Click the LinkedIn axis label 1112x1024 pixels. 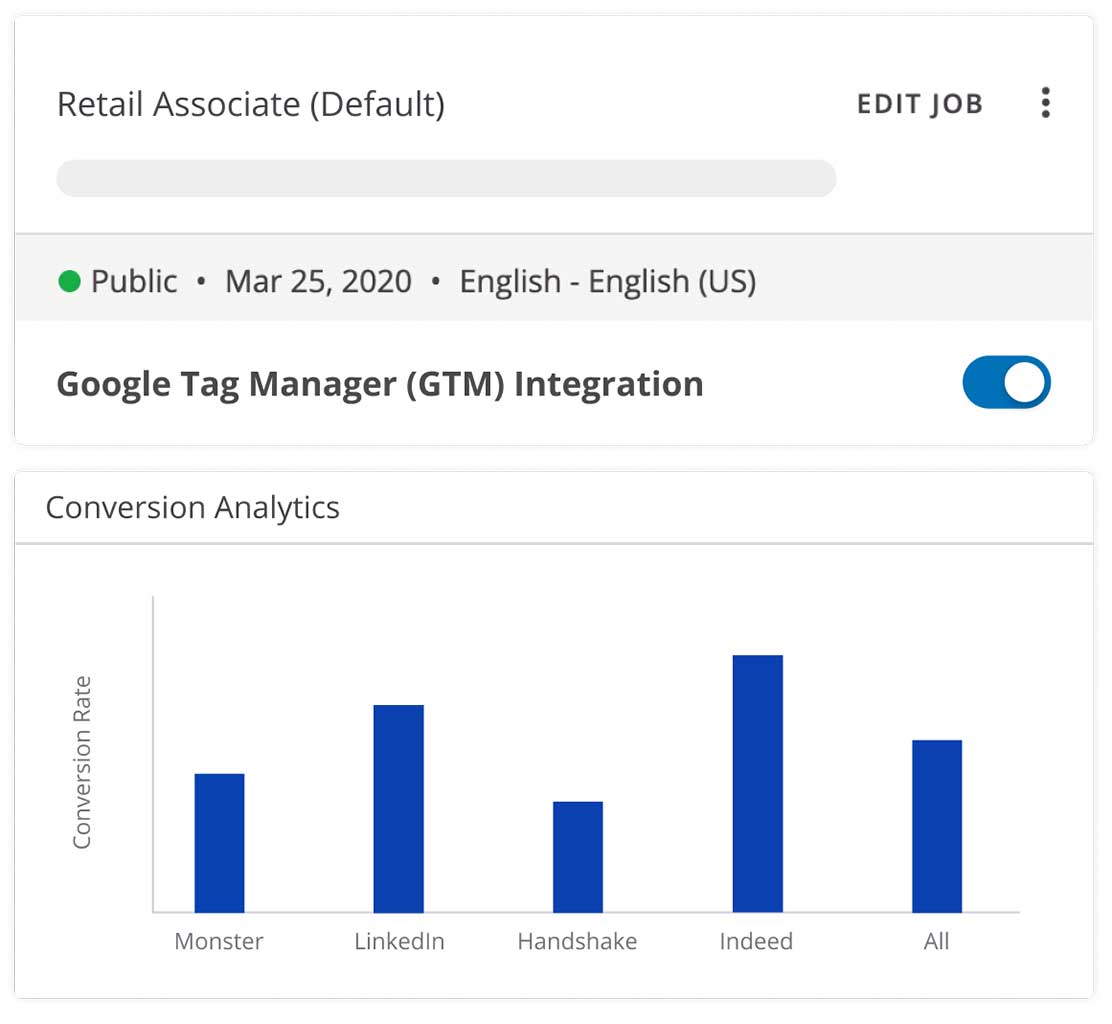click(399, 941)
